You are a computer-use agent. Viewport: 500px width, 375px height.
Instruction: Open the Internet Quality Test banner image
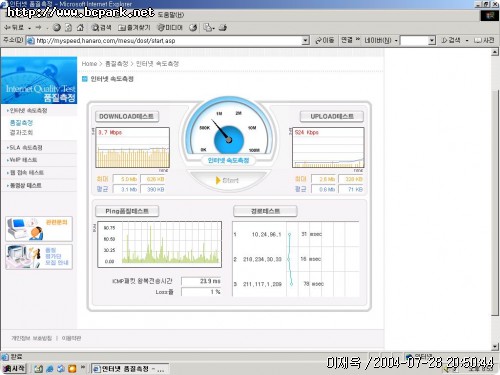[39, 80]
